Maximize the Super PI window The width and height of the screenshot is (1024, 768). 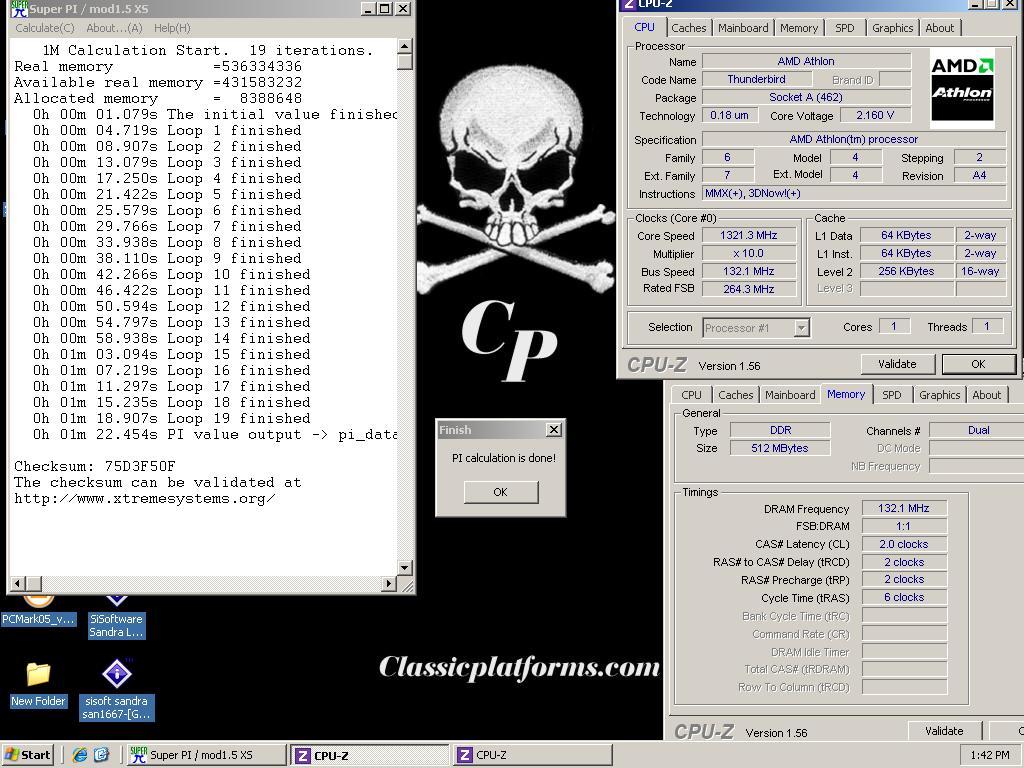(x=385, y=8)
